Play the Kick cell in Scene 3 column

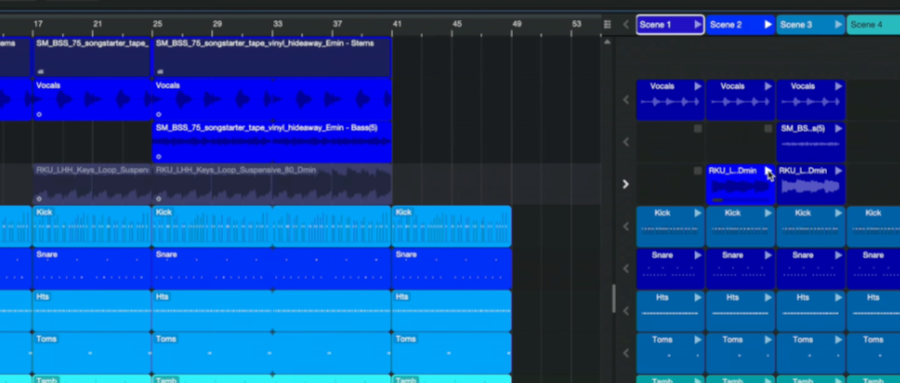pos(838,213)
